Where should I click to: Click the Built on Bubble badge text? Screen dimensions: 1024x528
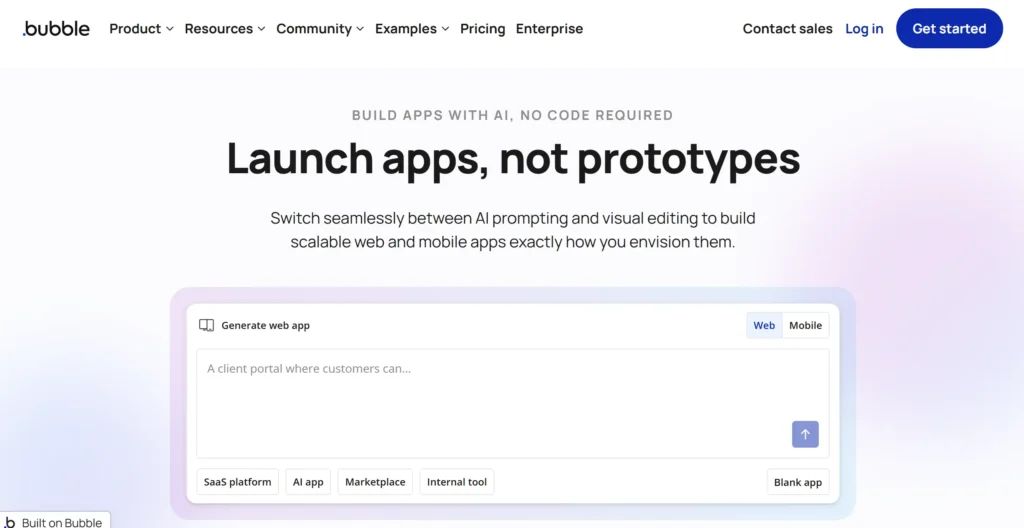click(62, 522)
